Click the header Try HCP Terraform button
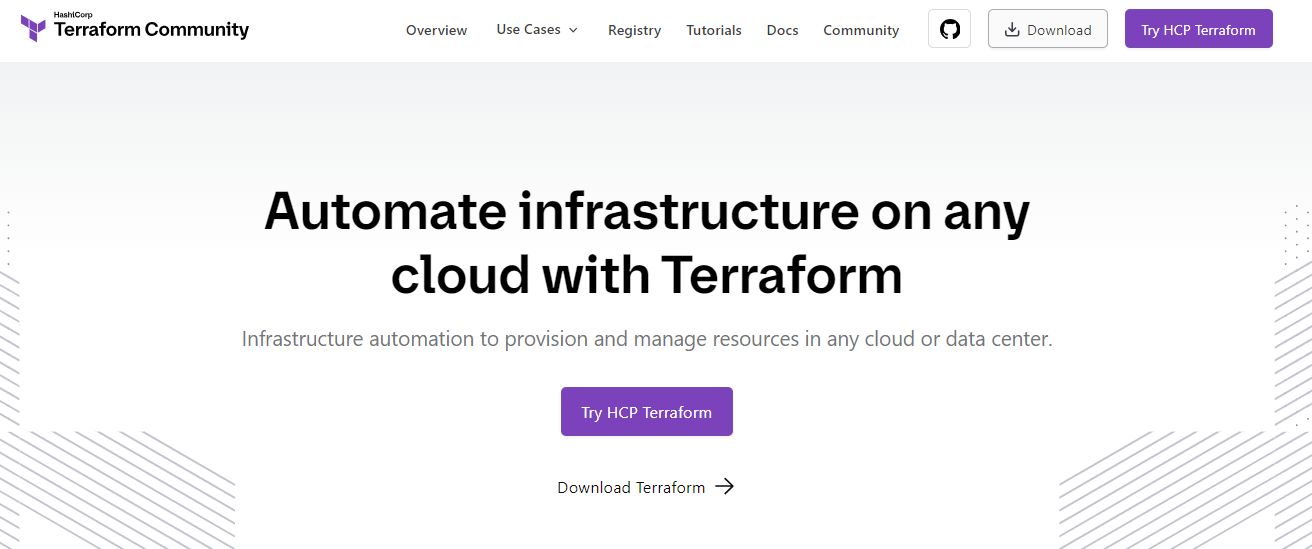 pyautogui.click(x=1198, y=29)
